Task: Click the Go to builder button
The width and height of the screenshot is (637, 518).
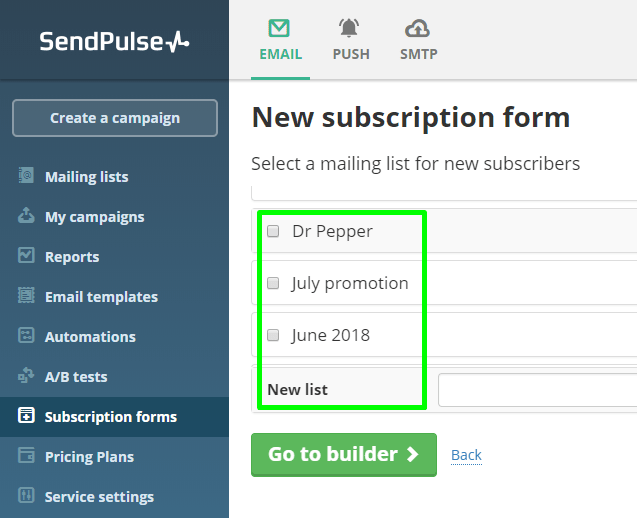Action: 344,455
